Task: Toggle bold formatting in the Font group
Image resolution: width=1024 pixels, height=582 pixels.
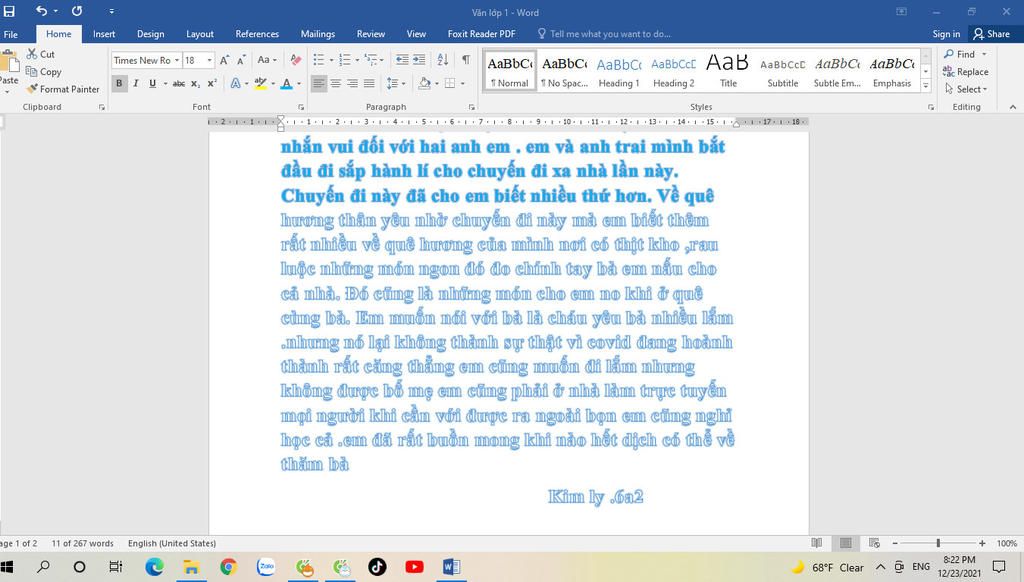Action: [x=119, y=83]
